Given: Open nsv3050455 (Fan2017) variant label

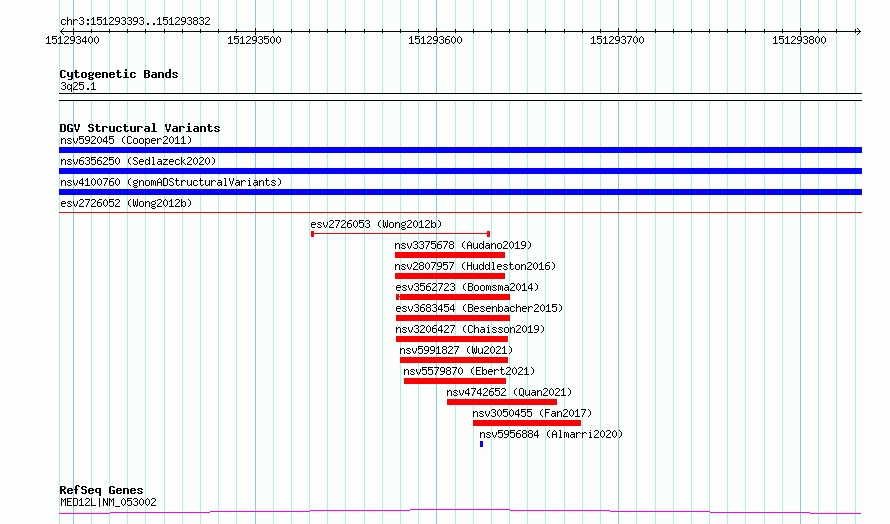Looking at the screenshot, I should [x=532, y=413].
